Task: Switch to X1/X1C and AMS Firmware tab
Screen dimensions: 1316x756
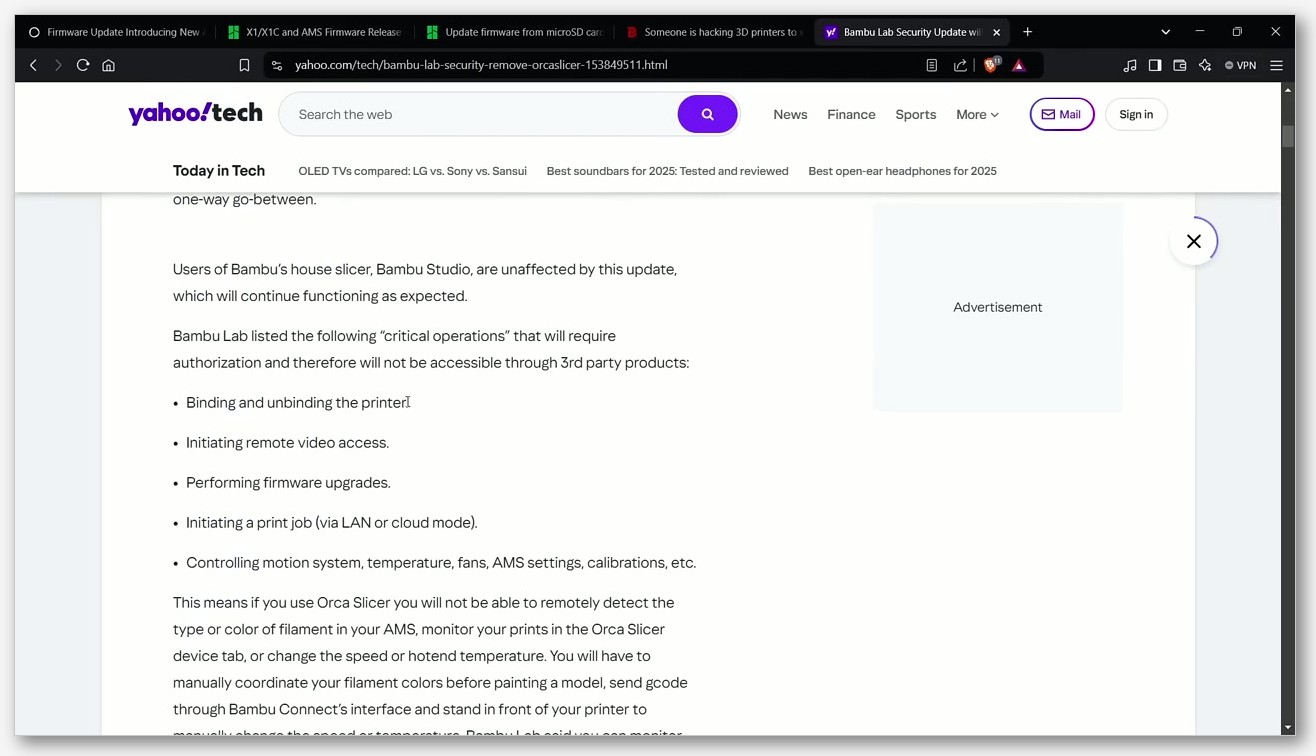Action: pos(315,32)
